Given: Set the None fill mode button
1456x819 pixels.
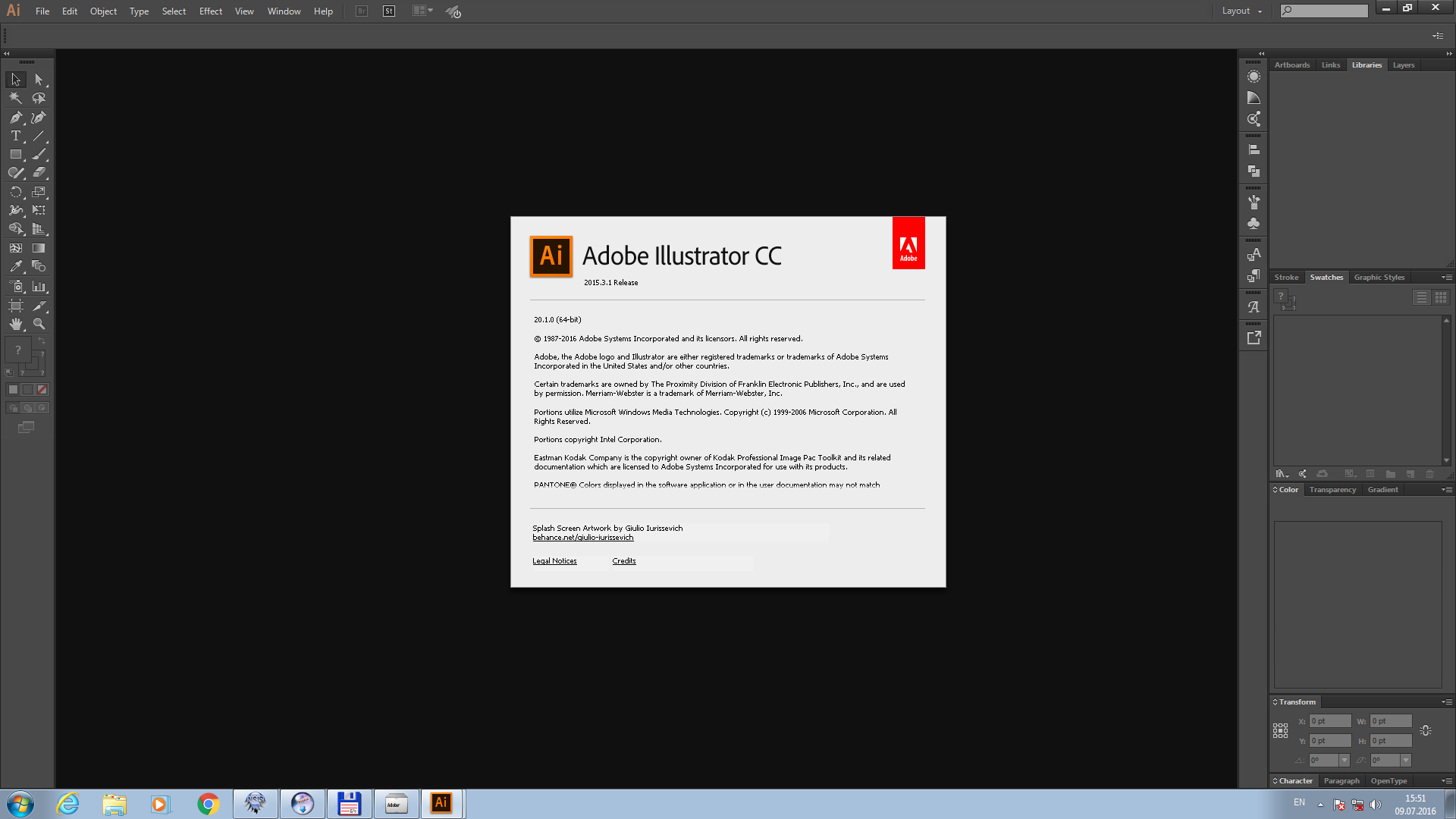Looking at the screenshot, I should [42, 390].
